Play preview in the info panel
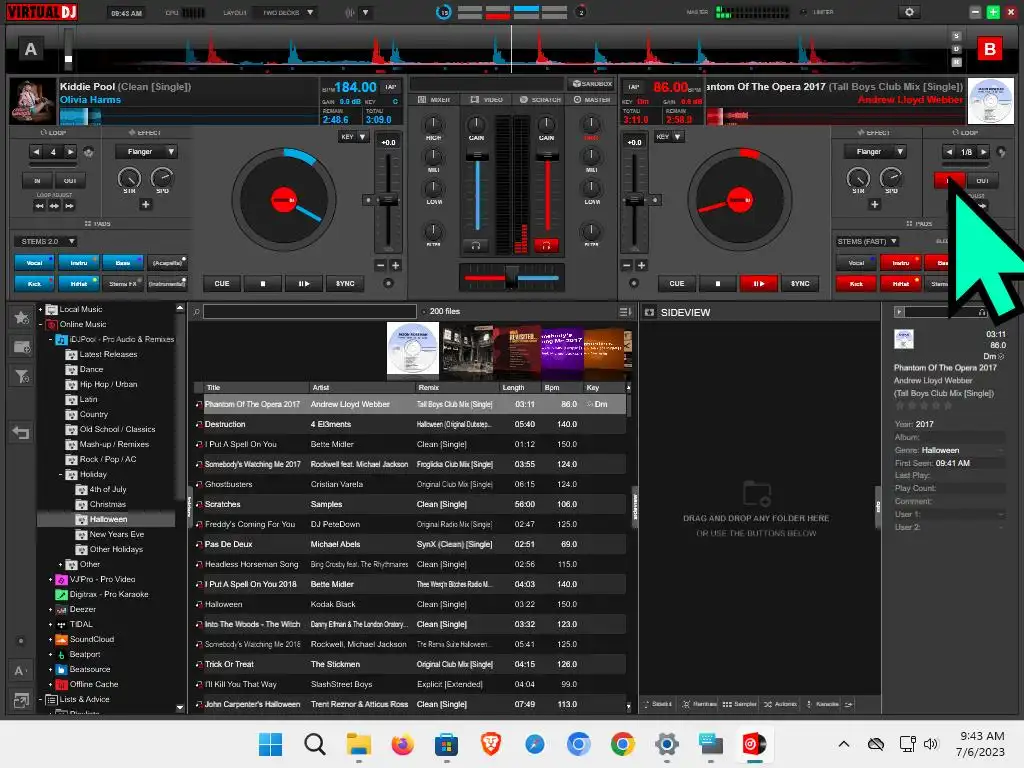The image size is (1024, 768). tap(899, 312)
